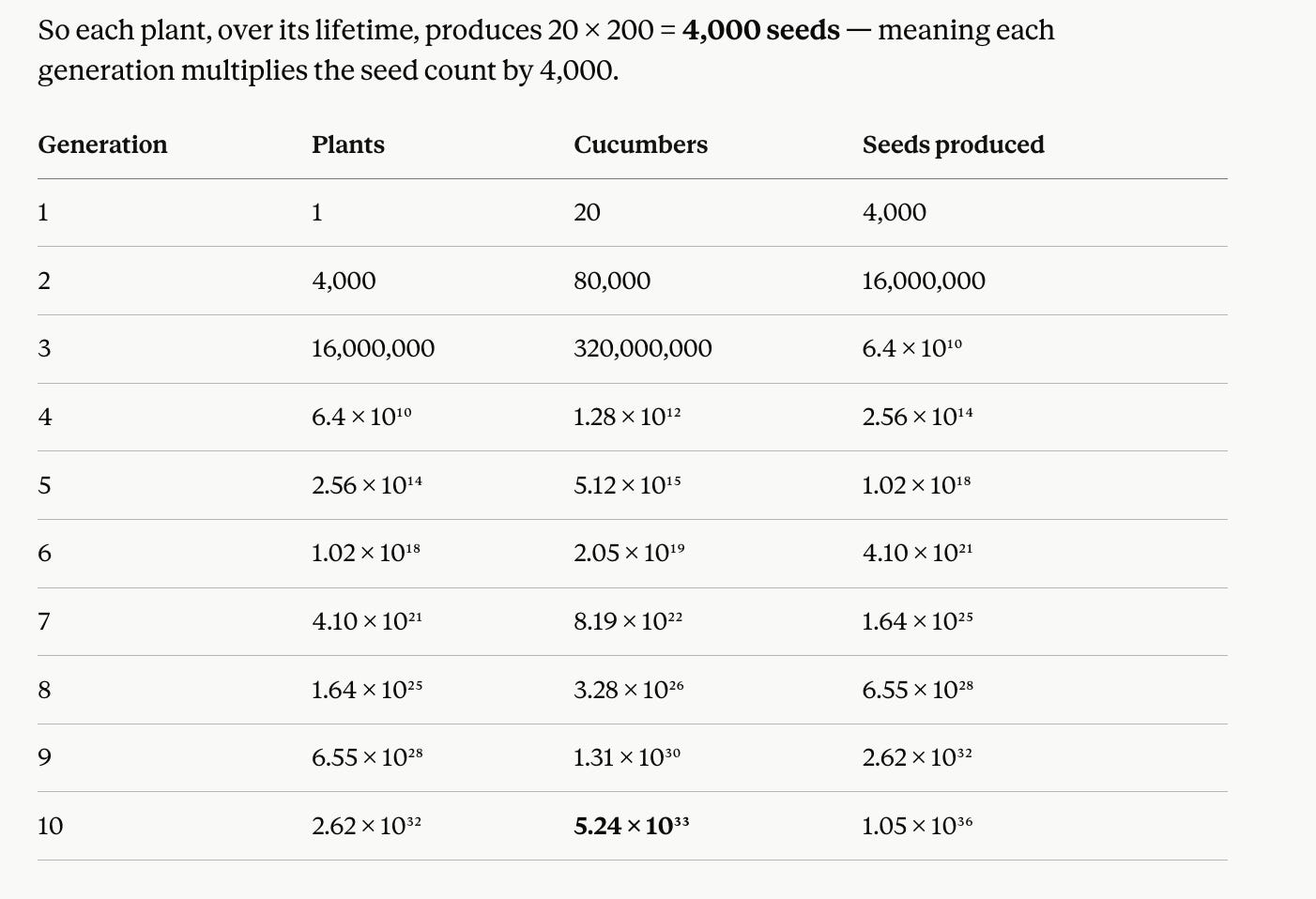Click the 1.05 × 10³⁶ seeds produced cell

(x=917, y=826)
